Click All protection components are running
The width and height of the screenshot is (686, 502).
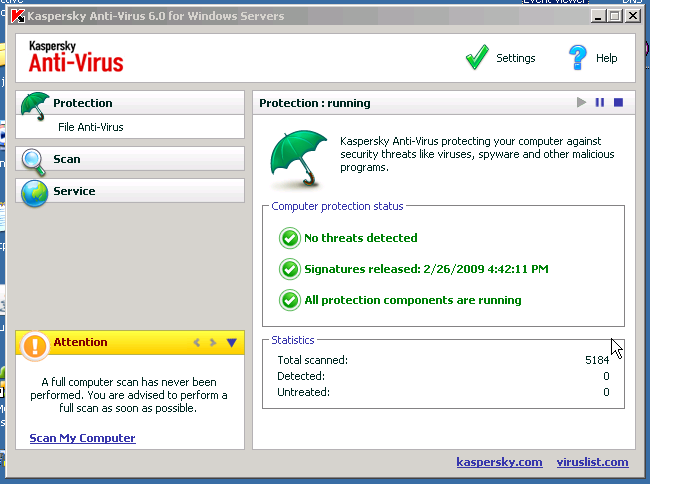click(413, 300)
